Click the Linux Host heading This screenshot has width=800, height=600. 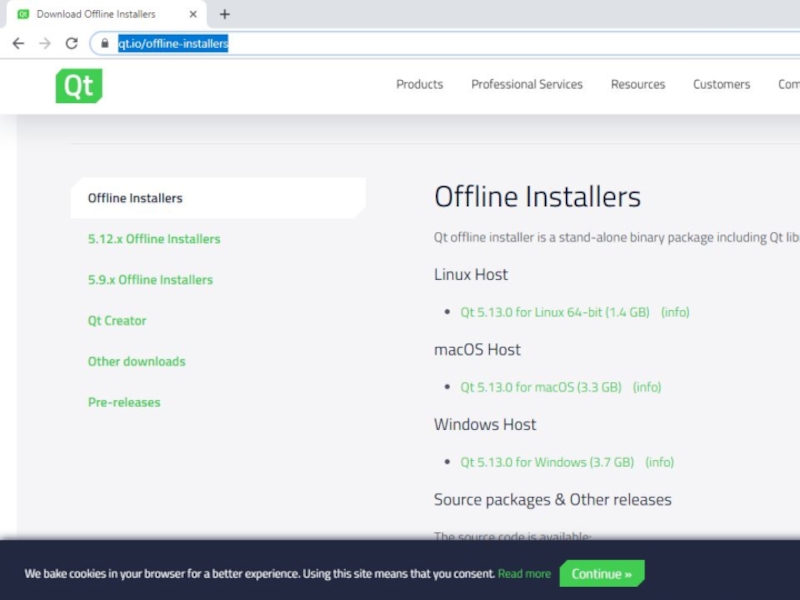point(471,274)
